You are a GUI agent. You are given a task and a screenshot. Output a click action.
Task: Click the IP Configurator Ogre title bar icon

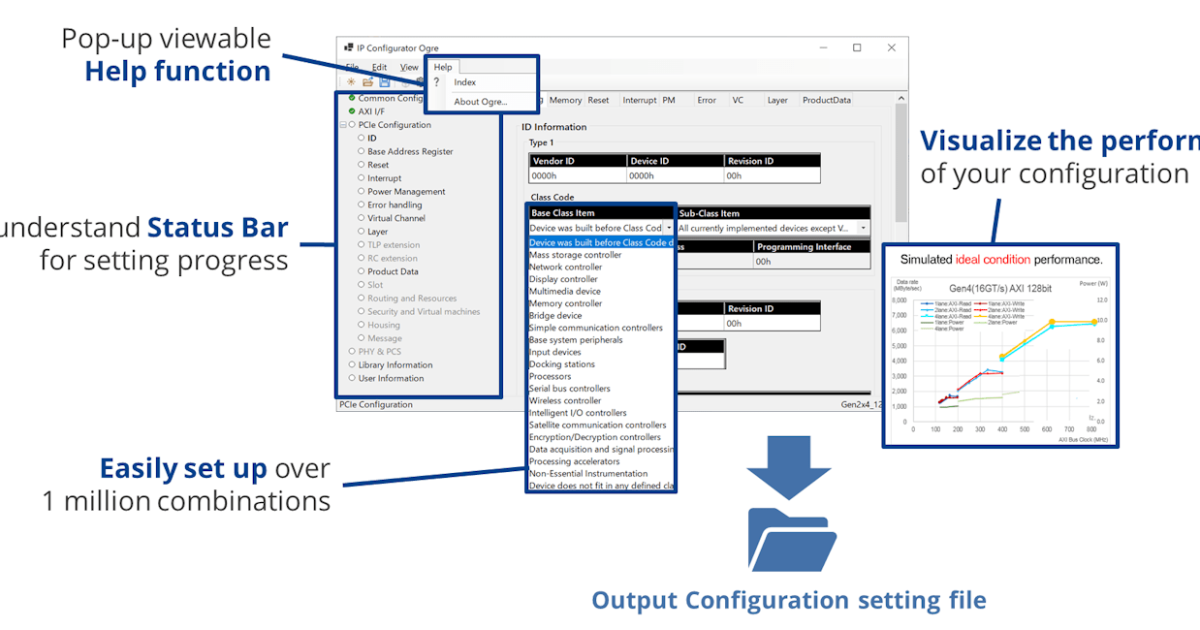click(349, 48)
